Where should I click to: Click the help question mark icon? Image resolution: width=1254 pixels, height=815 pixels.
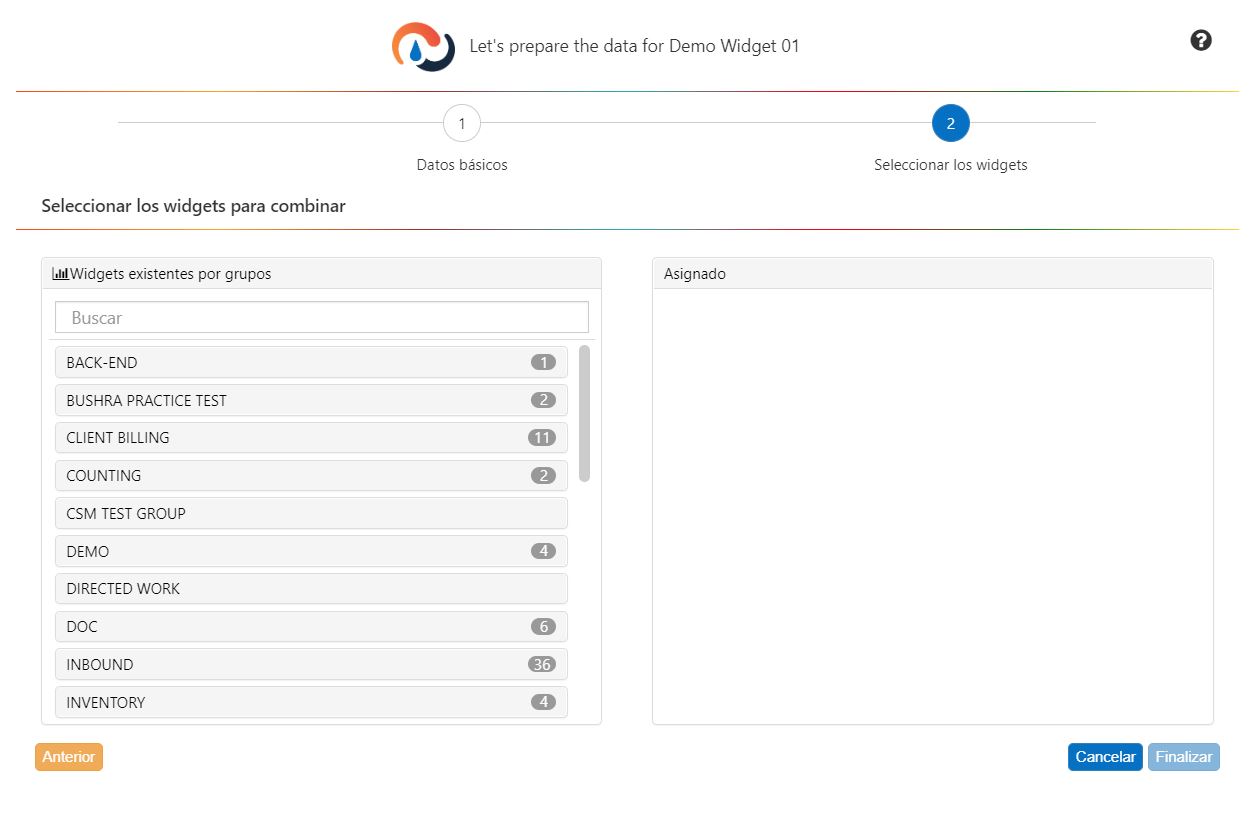[x=1201, y=40]
